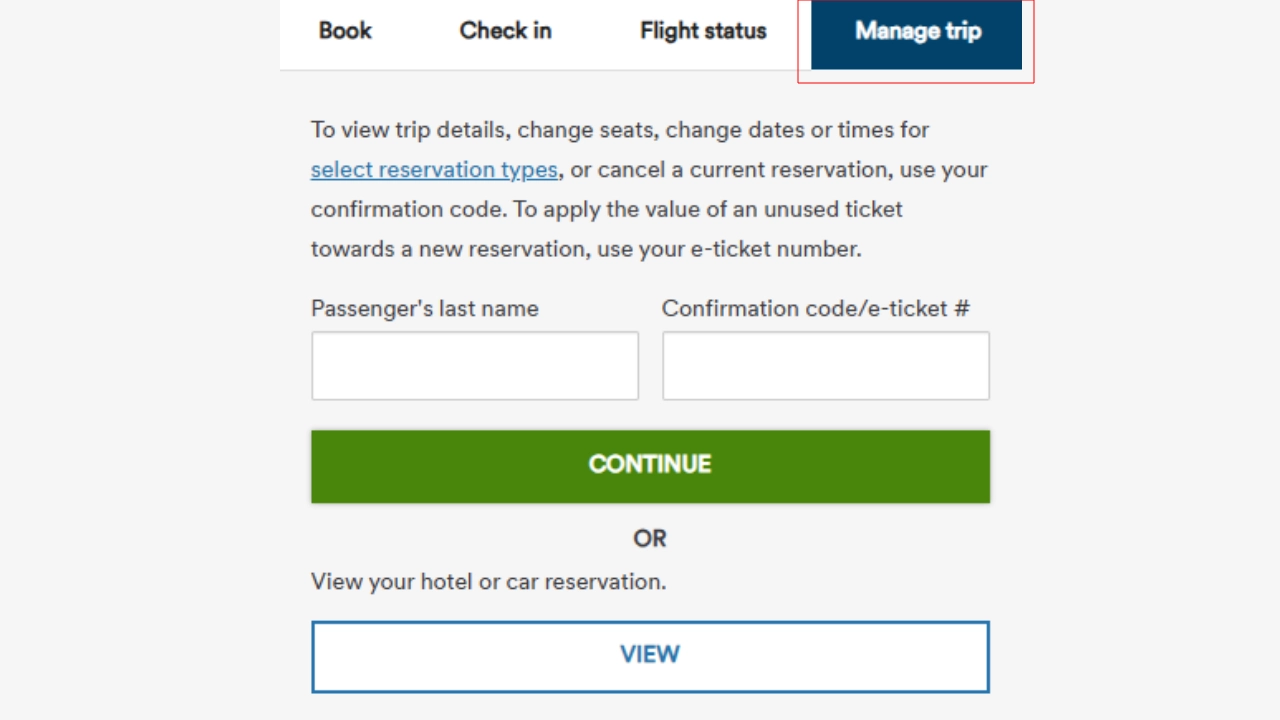This screenshot has height=720, width=1280.
Task: Click the Passenger's last name input field
Action: click(475, 365)
